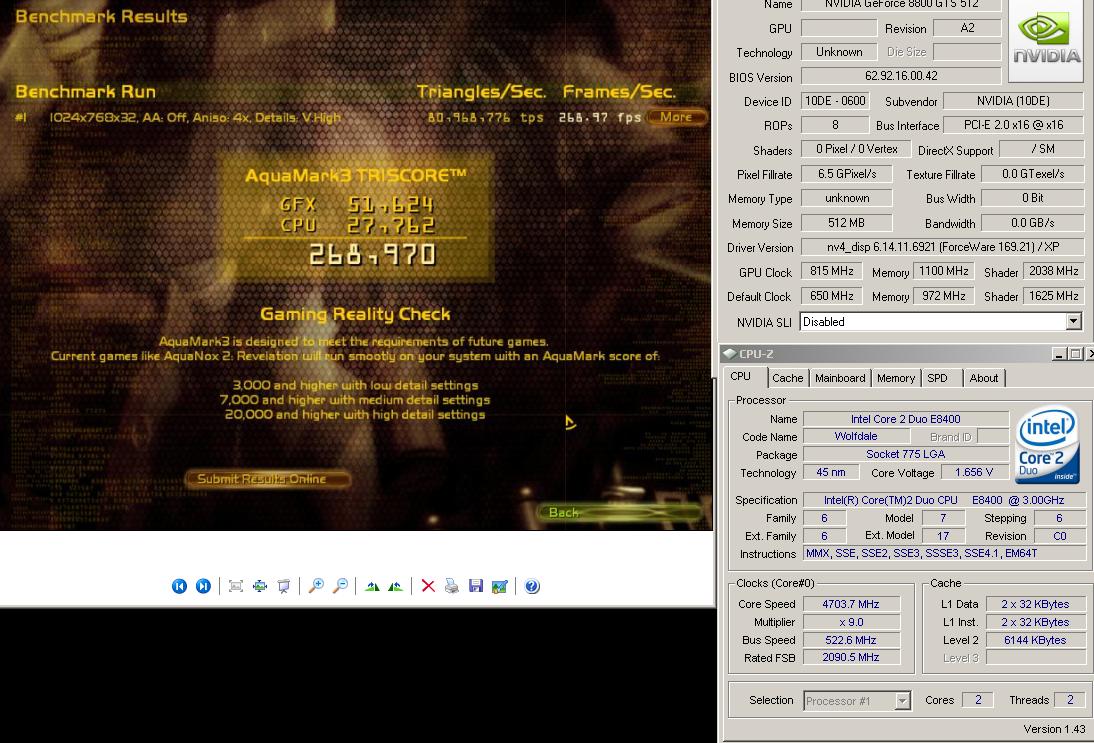Click Core Speed 4703.7 MHz value
The height and width of the screenshot is (743, 1094).
[851, 604]
